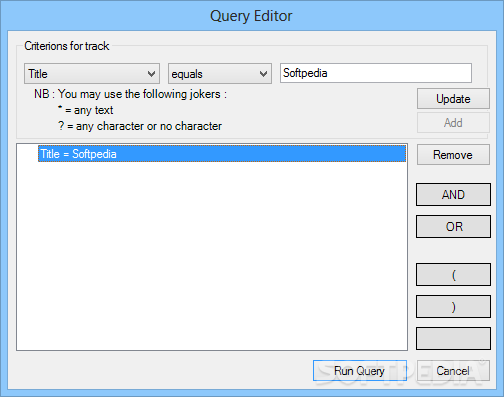Select the 'Title = Softpedia' criterion row

tap(222, 154)
